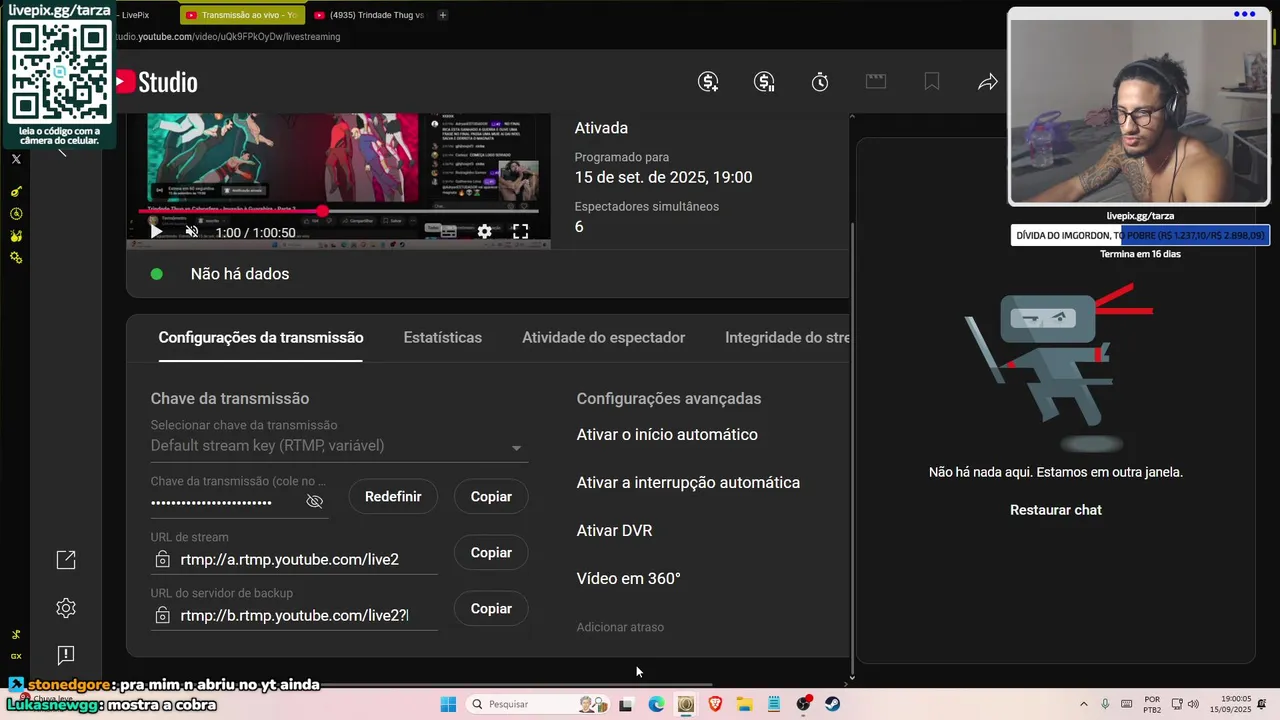Click the bookmark highlight icon

tap(932, 82)
